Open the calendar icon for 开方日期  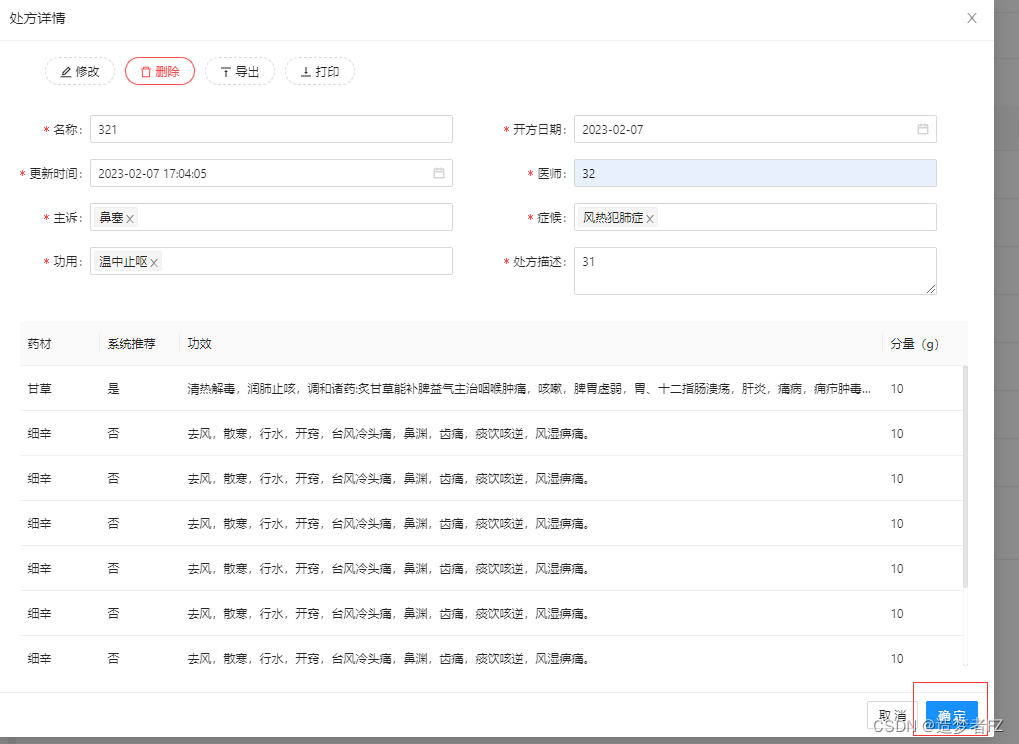click(922, 129)
